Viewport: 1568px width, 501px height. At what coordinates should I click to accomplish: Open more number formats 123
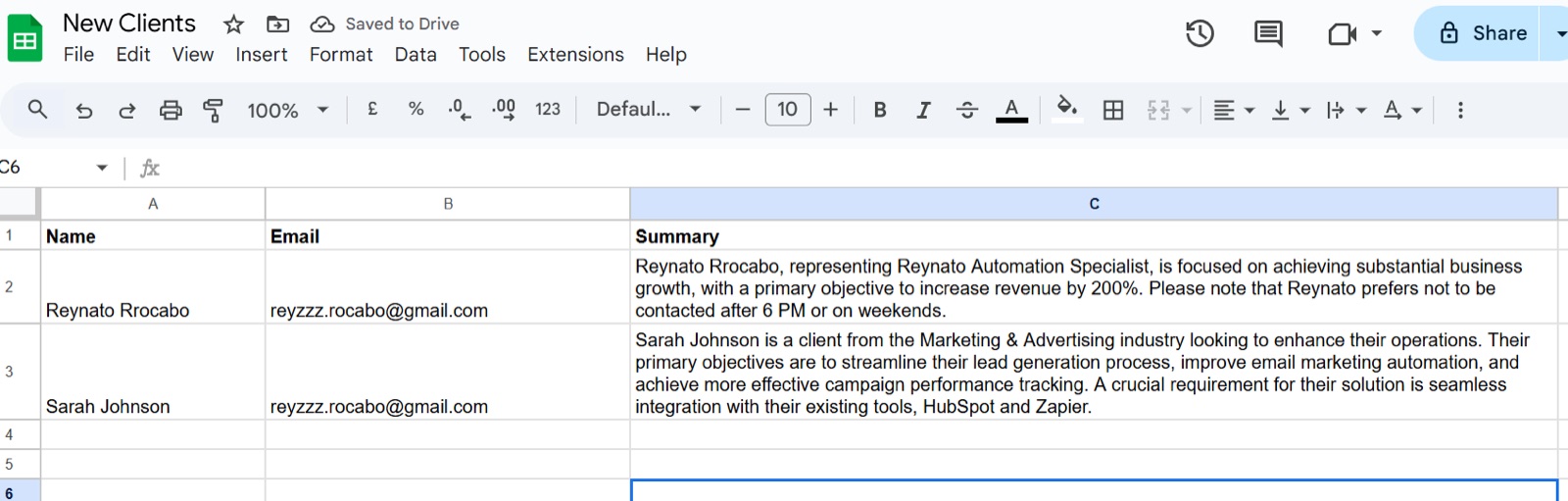pos(548,110)
